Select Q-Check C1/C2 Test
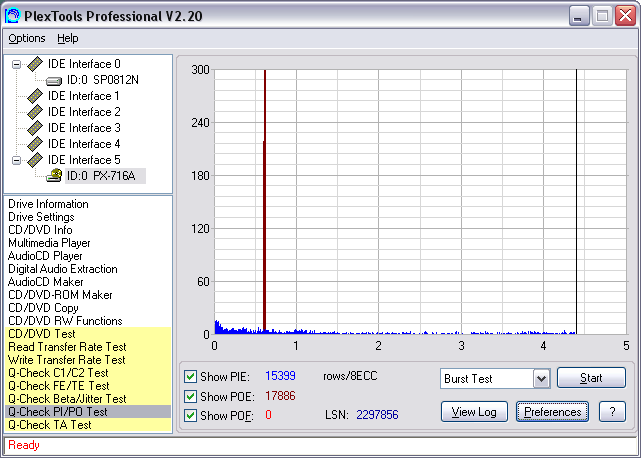 point(88,373)
